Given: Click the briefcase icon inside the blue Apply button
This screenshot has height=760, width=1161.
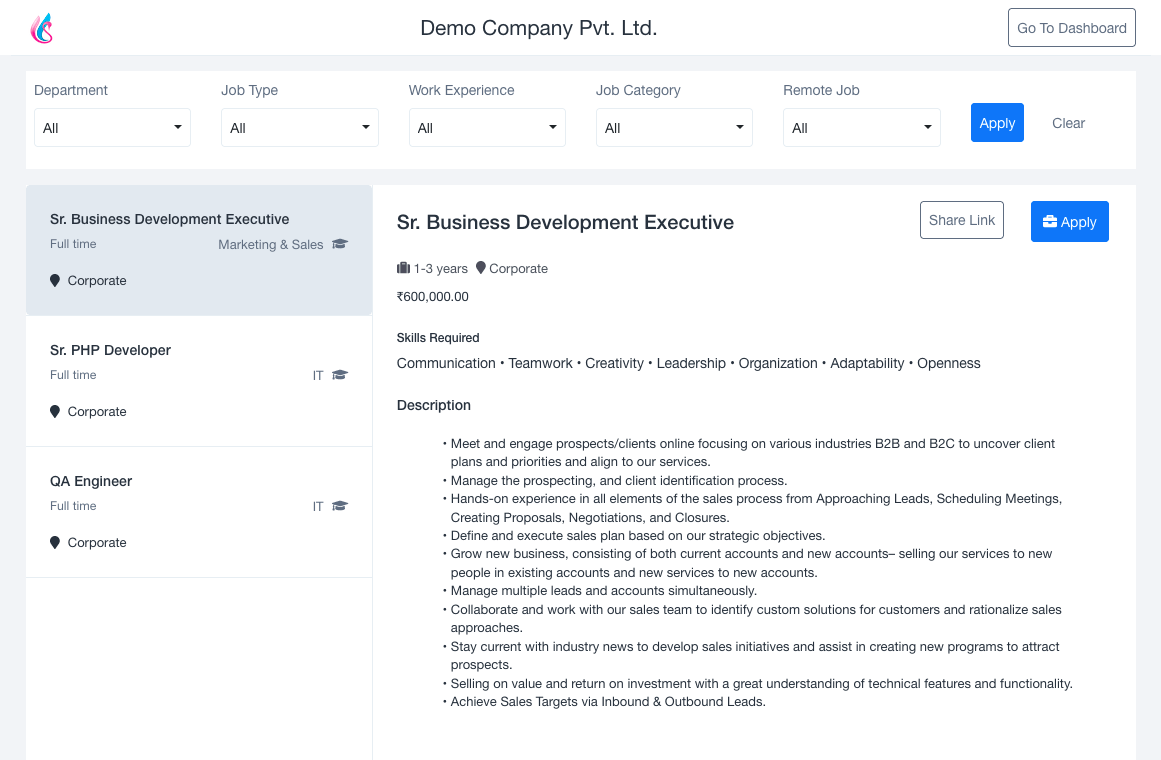Looking at the screenshot, I should point(1048,221).
